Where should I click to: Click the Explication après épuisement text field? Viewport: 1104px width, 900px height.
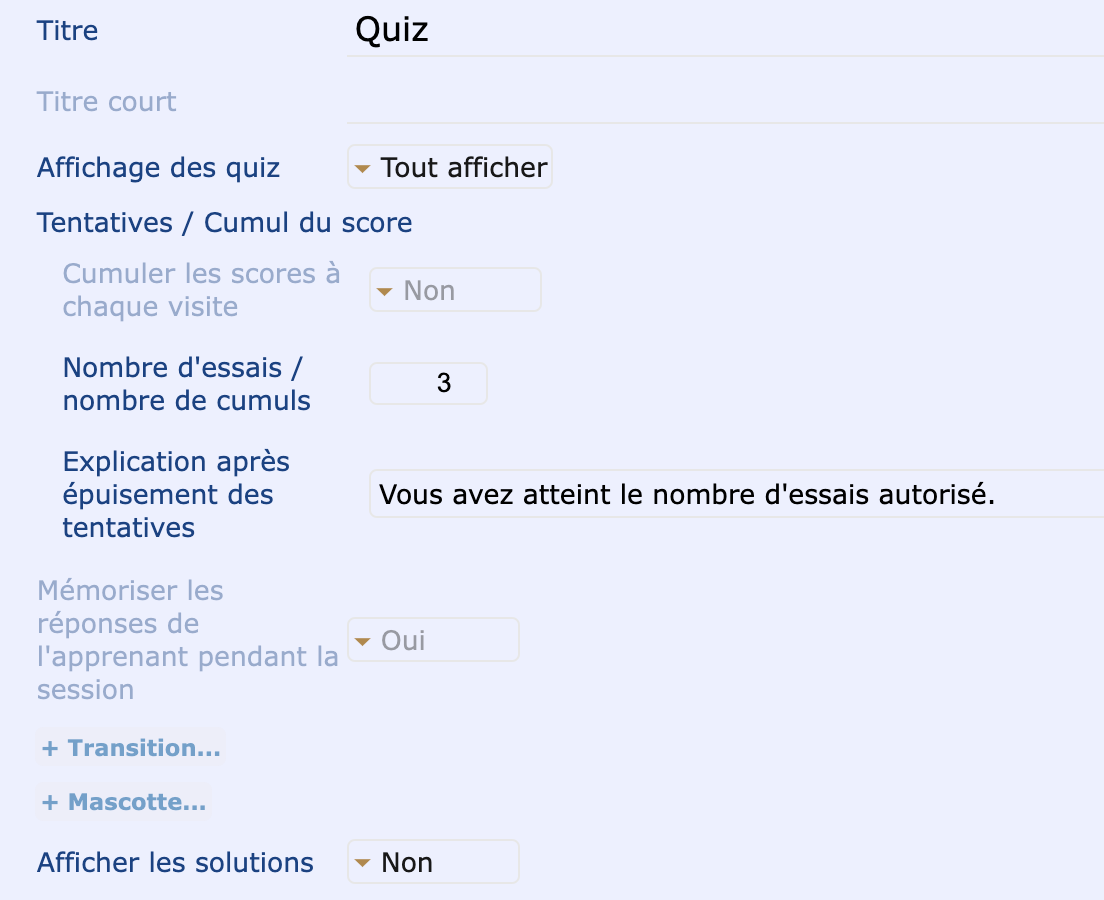pos(736,494)
